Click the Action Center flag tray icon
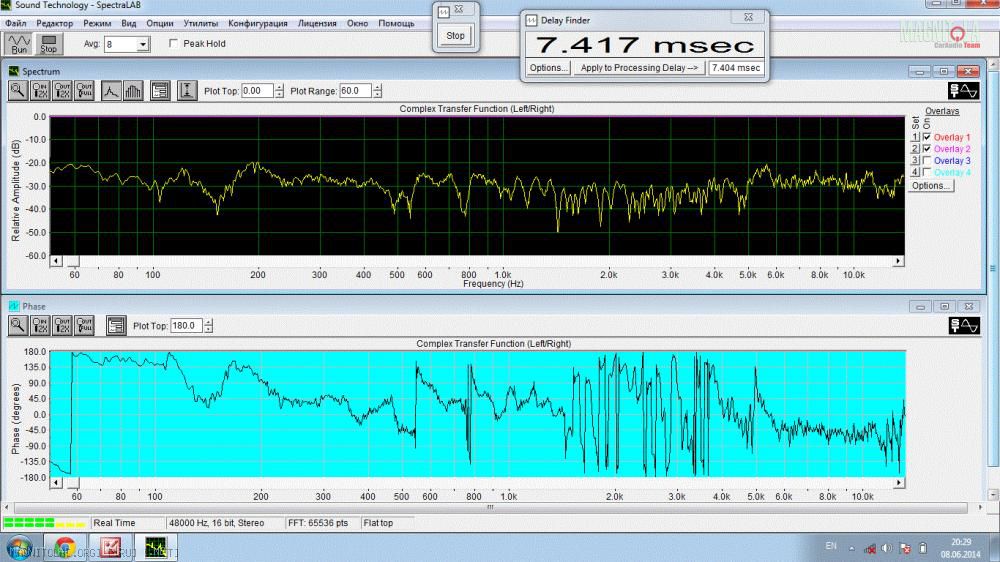The height and width of the screenshot is (562, 1000). 905,548
